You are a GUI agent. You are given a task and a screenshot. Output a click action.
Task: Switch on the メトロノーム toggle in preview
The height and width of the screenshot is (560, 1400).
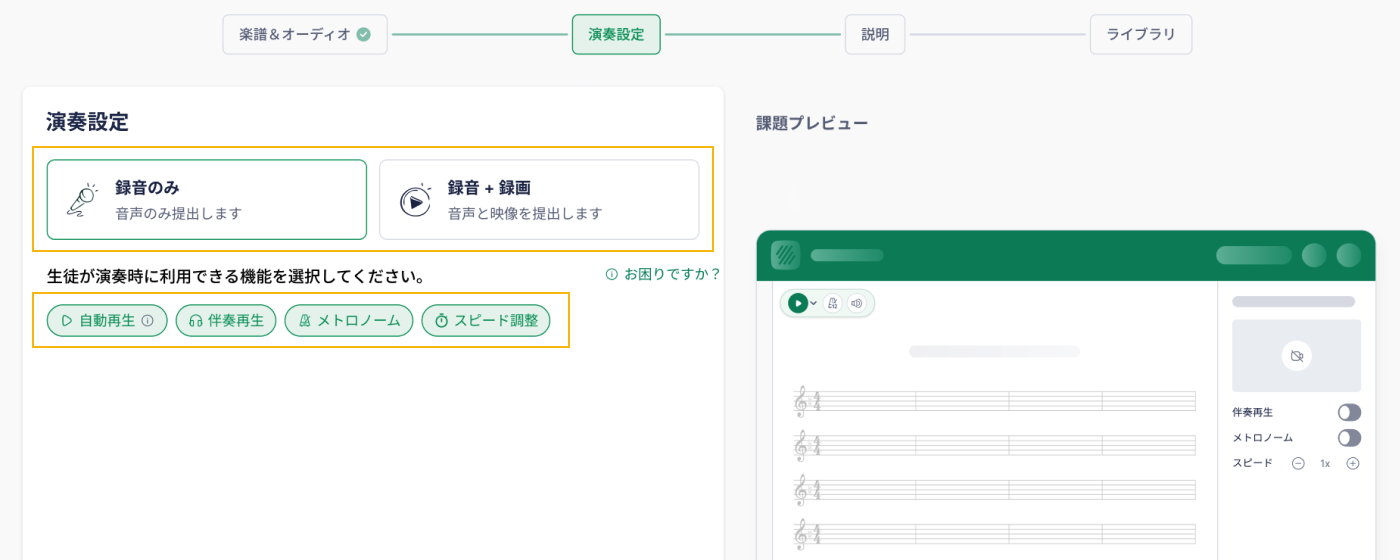pyautogui.click(x=1349, y=438)
